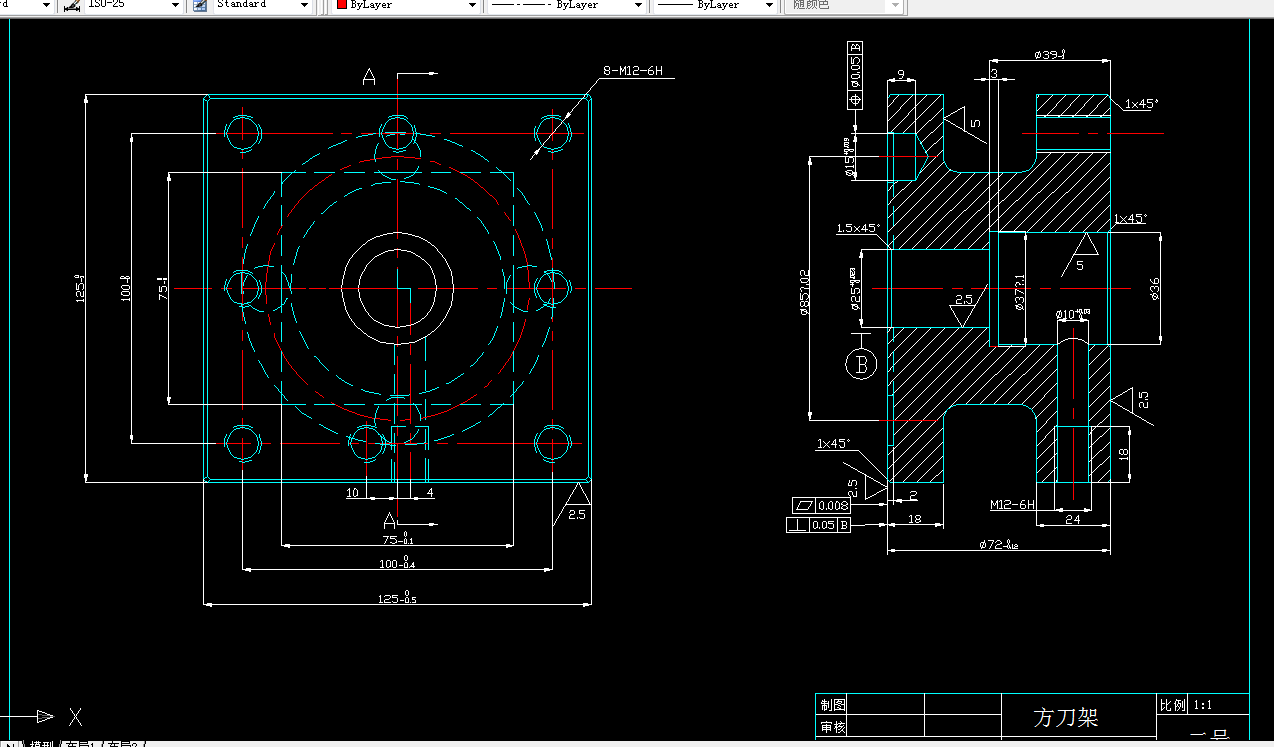This screenshot has width=1274, height=747.
Task: Select the 4 slot dimension text
Action: click(430, 493)
